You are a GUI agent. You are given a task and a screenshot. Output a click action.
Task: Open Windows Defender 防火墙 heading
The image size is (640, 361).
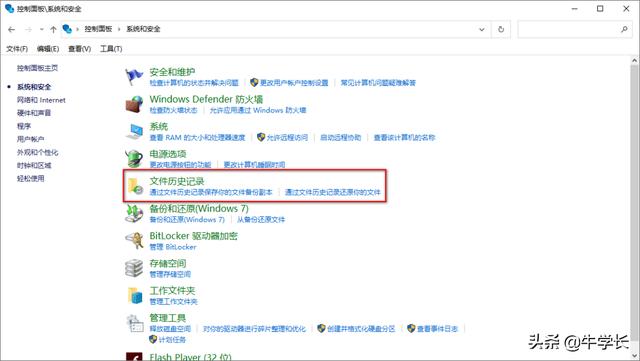(206, 99)
